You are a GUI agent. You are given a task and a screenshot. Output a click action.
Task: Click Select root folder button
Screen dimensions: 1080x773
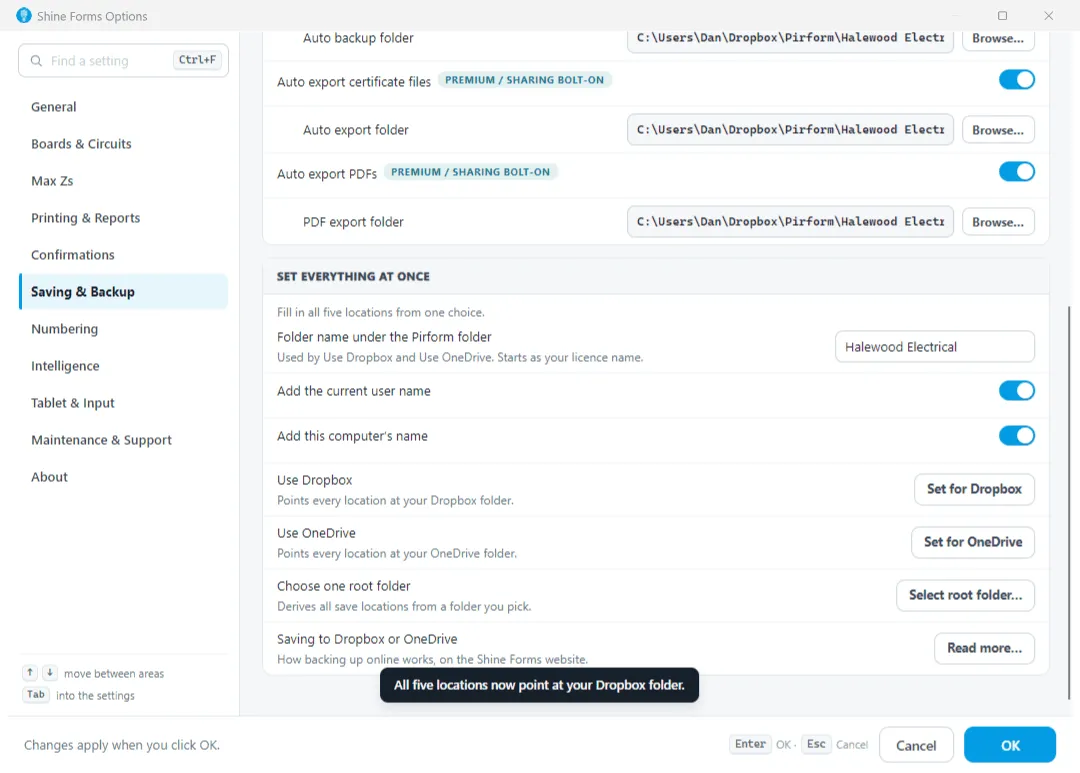(x=965, y=595)
